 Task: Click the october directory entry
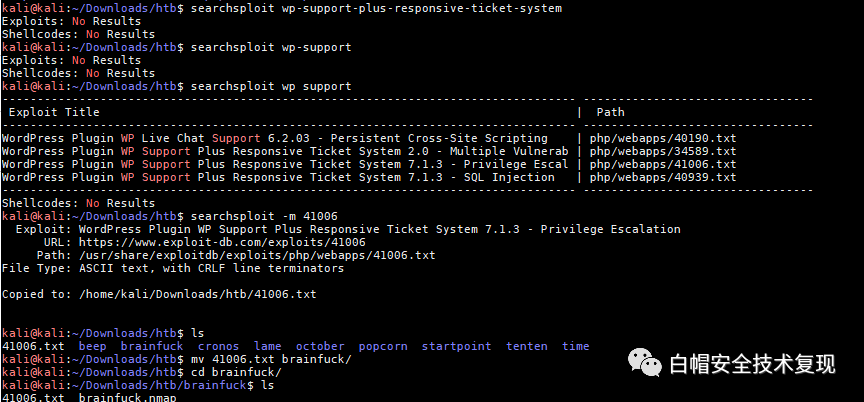(x=320, y=346)
